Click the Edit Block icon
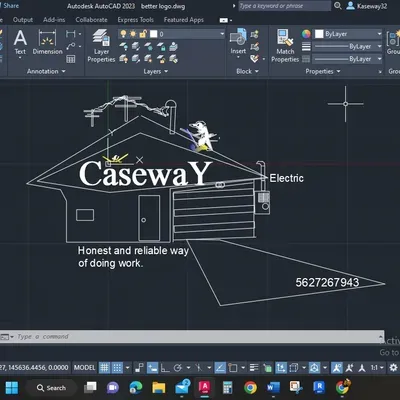400x400 pixels. click(x=255, y=46)
